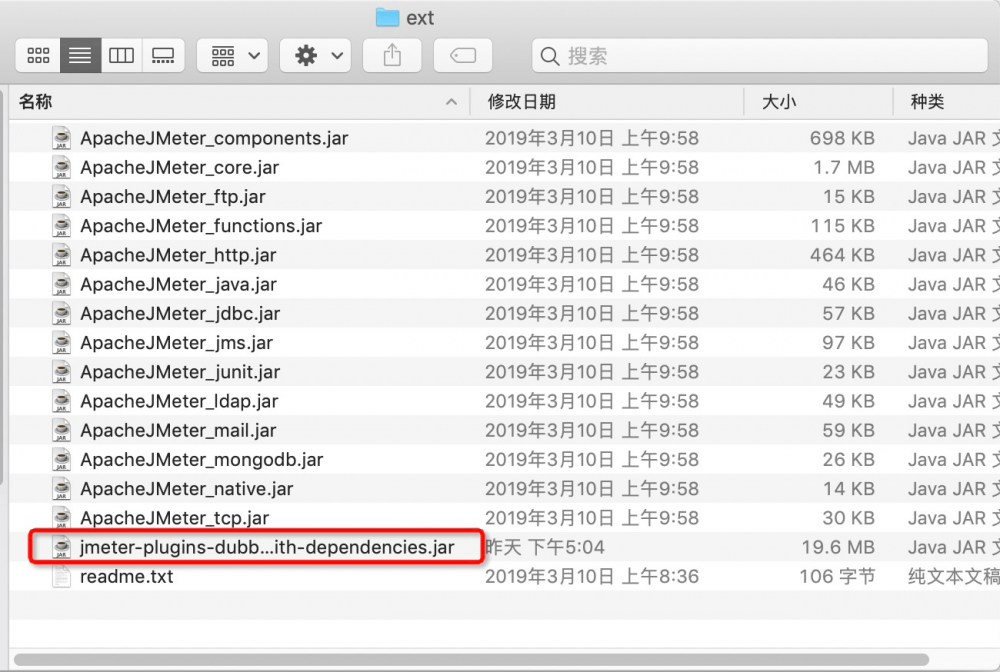1000x672 pixels.
Task: Select file name ApacheJMeter_http.jar
Action: (x=179, y=256)
